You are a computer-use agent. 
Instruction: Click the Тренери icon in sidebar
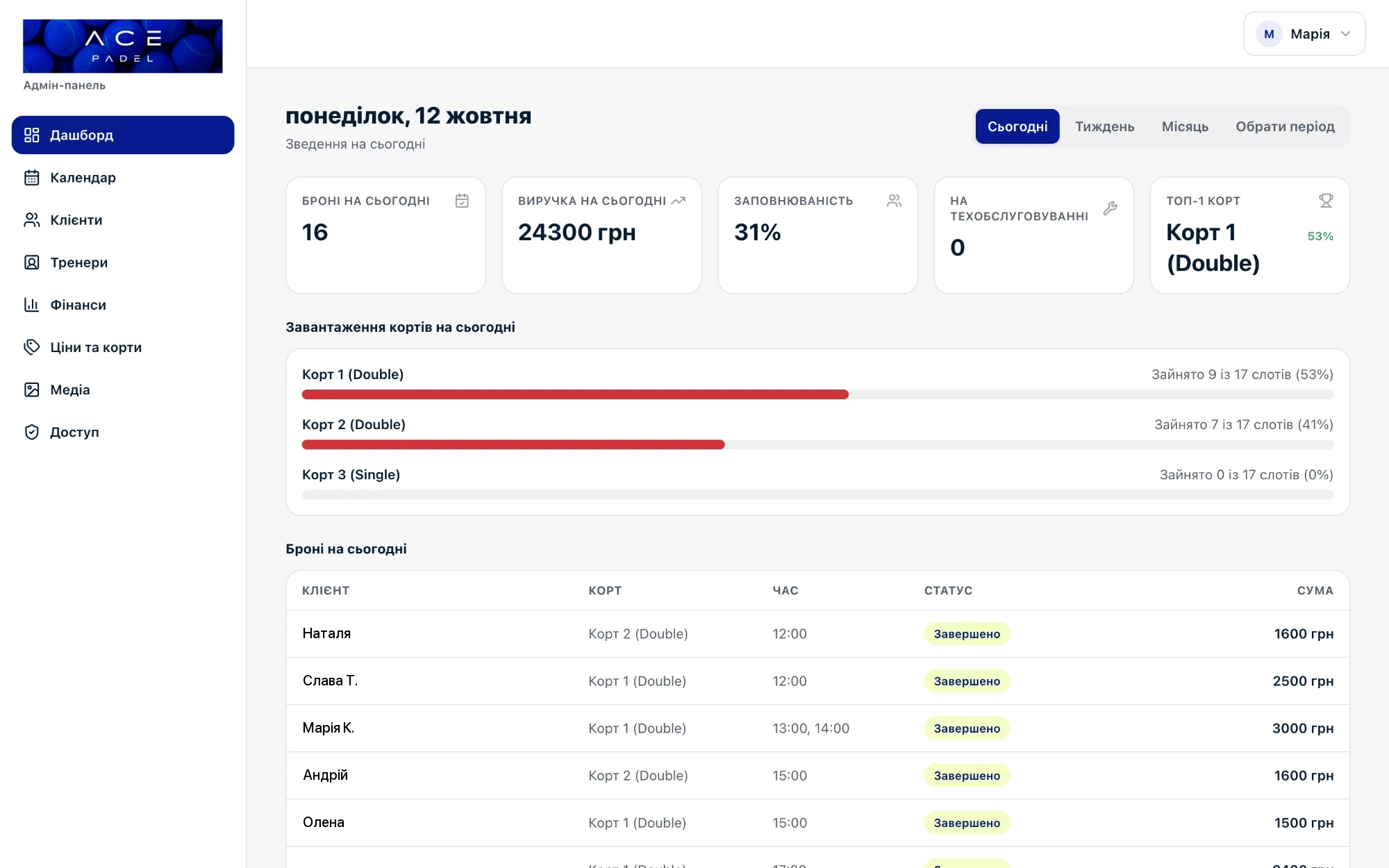[x=32, y=262]
